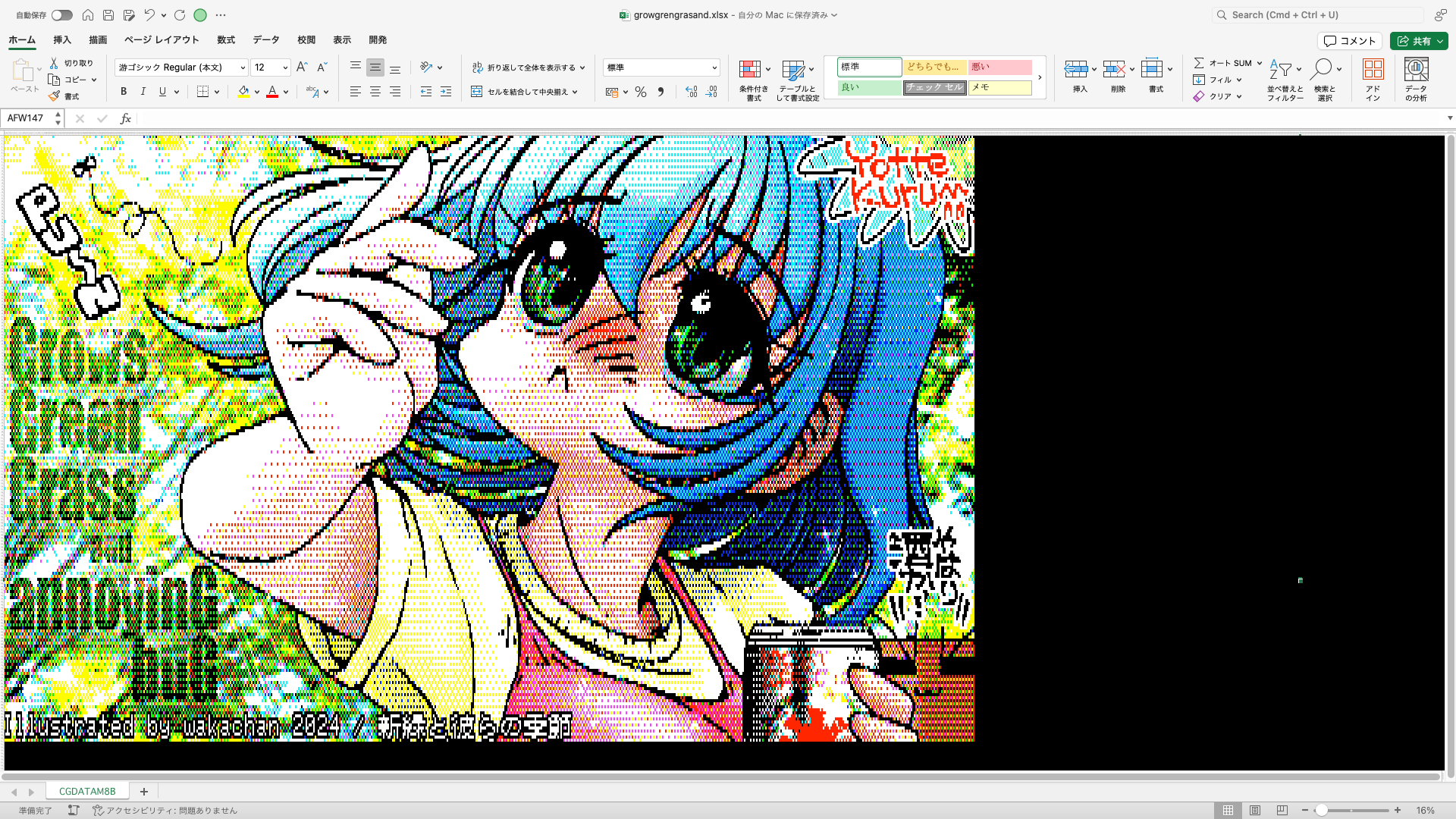The height and width of the screenshot is (819, 1456).
Task: Apply the Bad cell style
Action: (x=999, y=67)
